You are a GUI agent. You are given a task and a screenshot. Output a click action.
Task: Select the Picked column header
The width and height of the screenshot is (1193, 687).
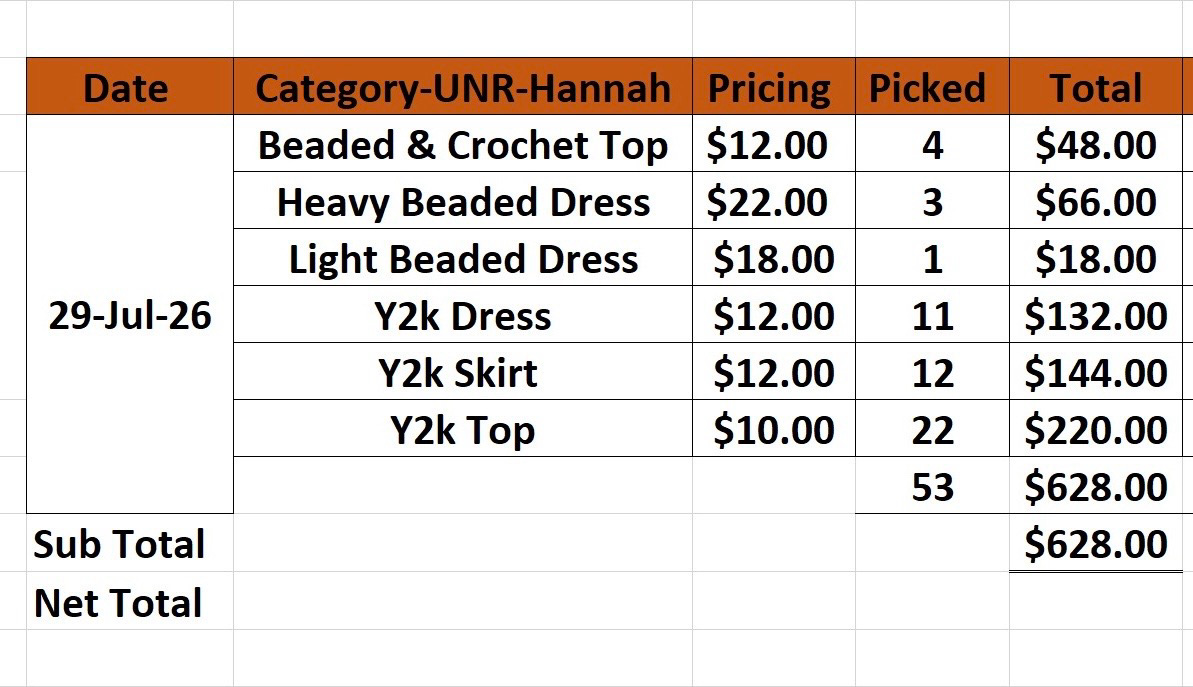pyautogui.click(x=932, y=87)
